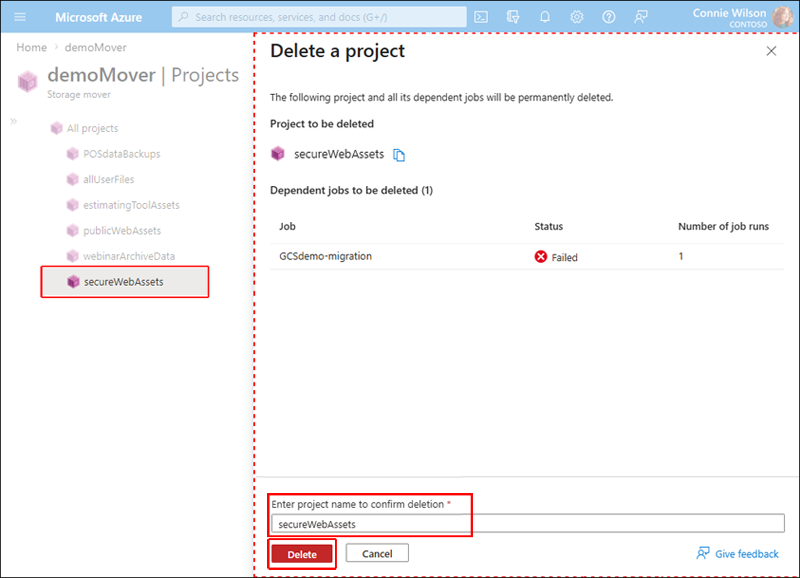
Task: Click the Failed status text
Action: click(x=564, y=258)
